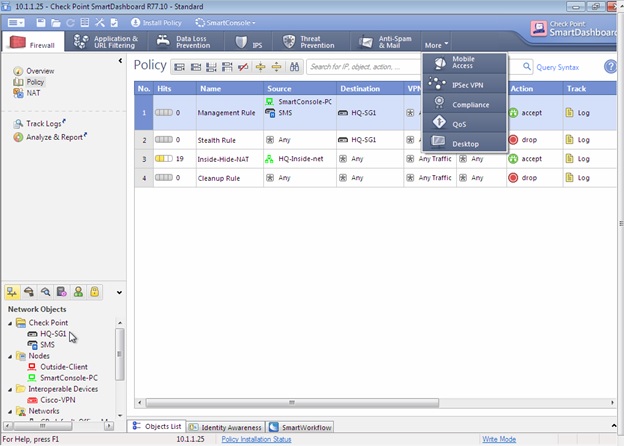
Task: Open the SmartConsole dropdown
Action: tap(225, 23)
